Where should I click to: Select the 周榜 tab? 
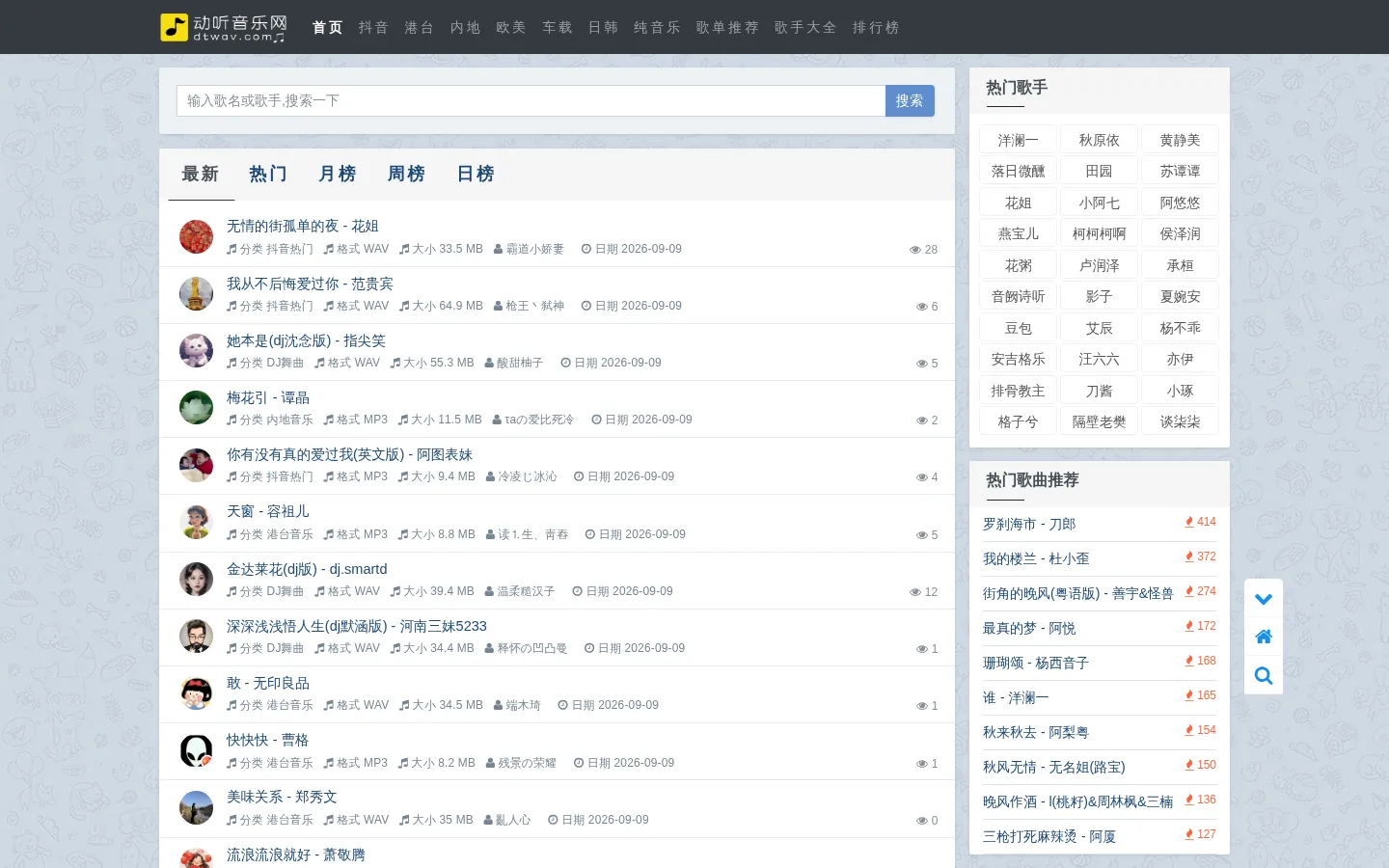(407, 174)
